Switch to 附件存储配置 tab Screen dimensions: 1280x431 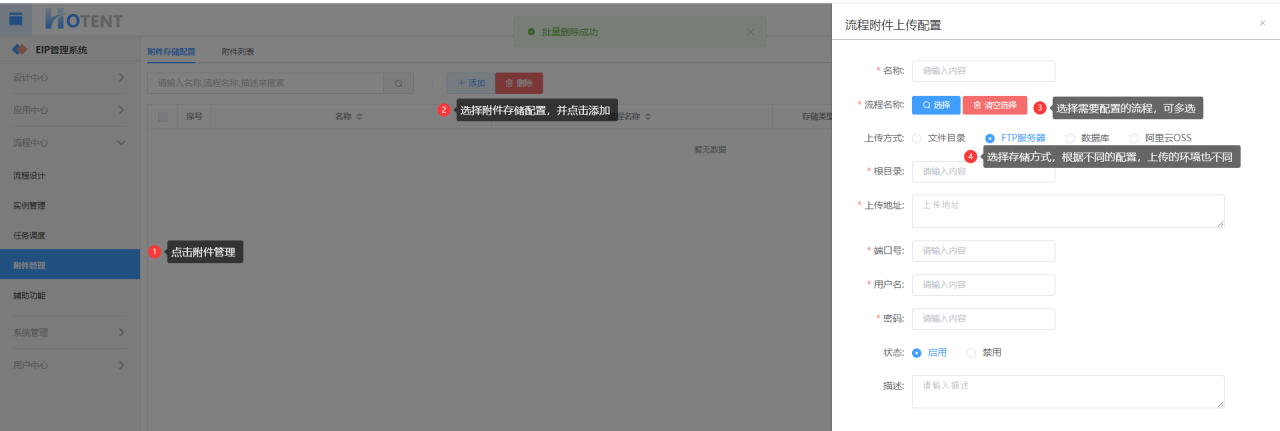pos(171,50)
